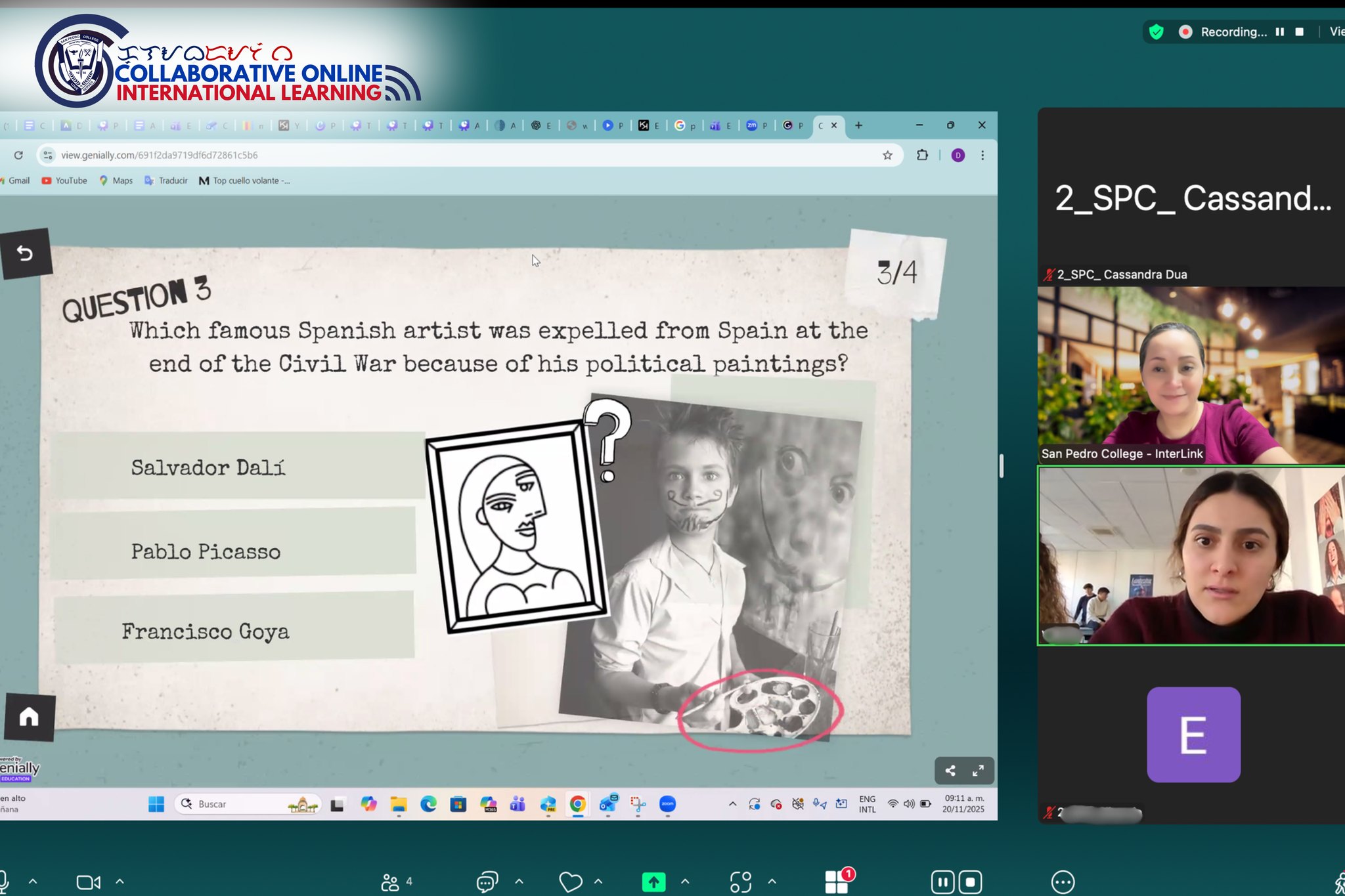Expand the chat options arrow
1345x896 pixels.
pyautogui.click(x=519, y=882)
